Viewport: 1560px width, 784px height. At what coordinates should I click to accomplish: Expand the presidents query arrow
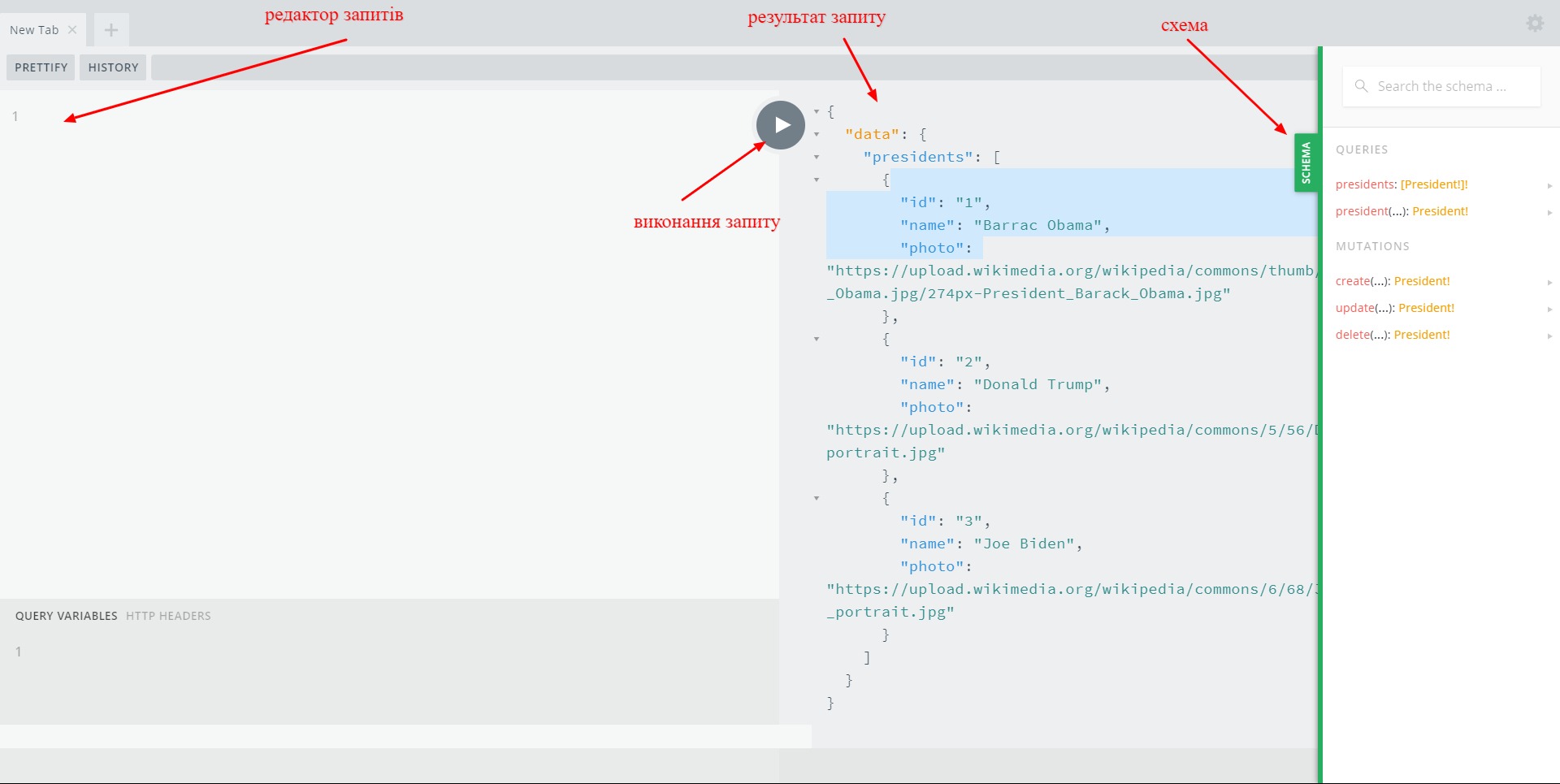pyautogui.click(x=1549, y=186)
